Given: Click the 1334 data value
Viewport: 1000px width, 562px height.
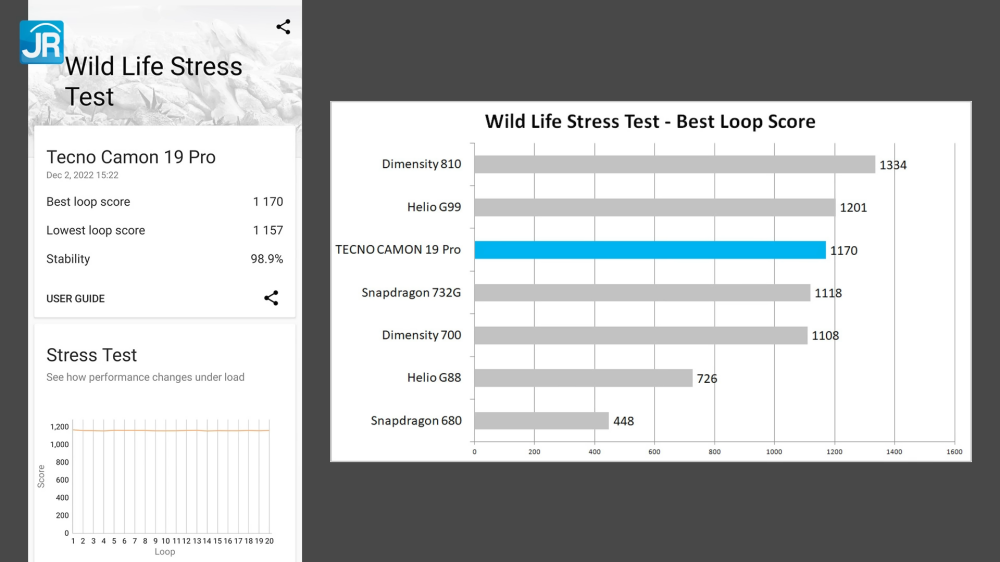Looking at the screenshot, I should point(893,165).
